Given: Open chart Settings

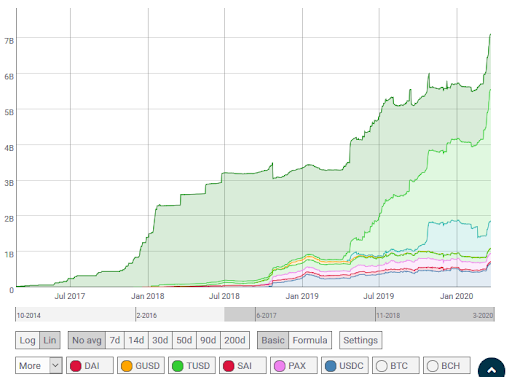Looking at the screenshot, I should (361, 340).
